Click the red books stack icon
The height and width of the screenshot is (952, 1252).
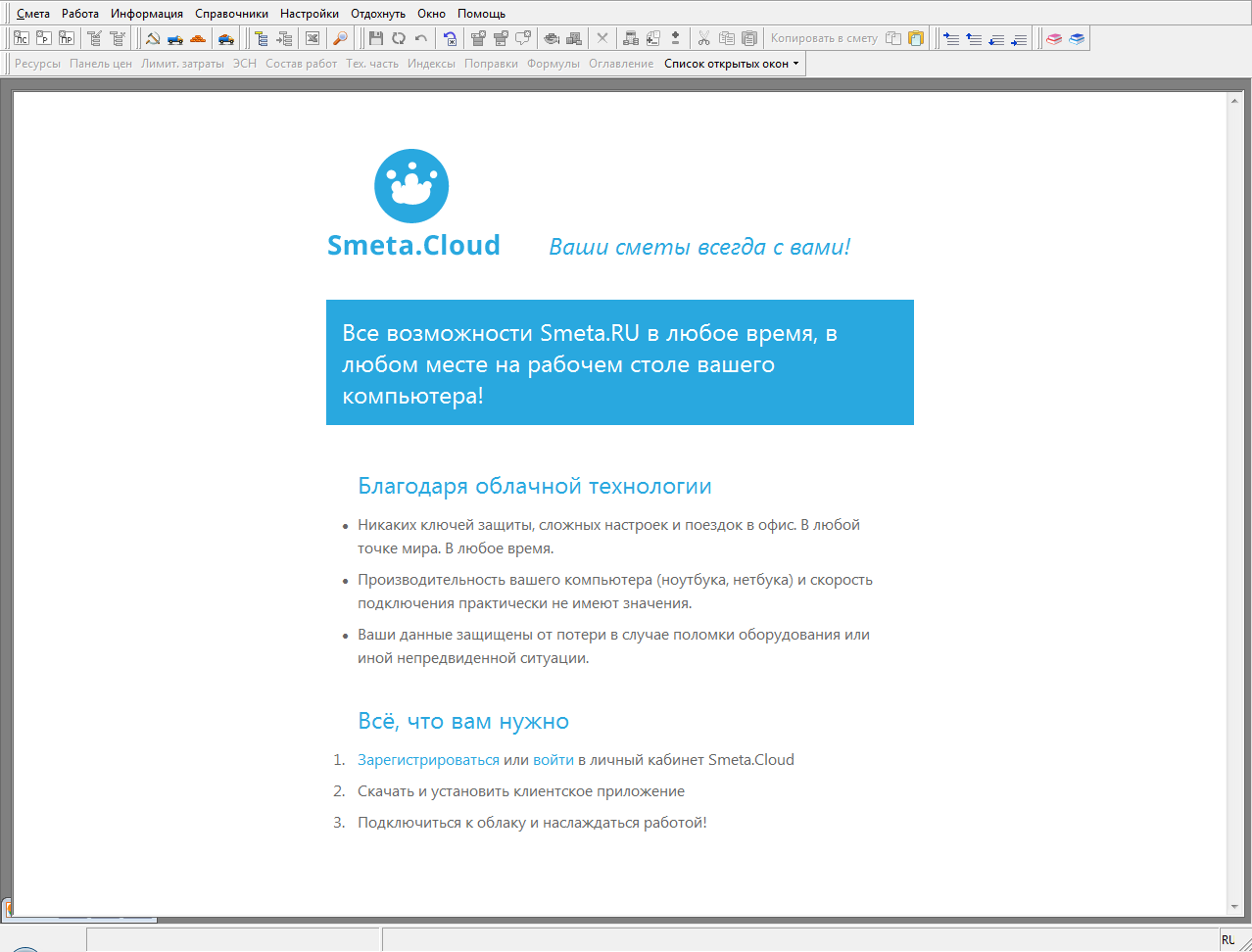coord(1054,38)
